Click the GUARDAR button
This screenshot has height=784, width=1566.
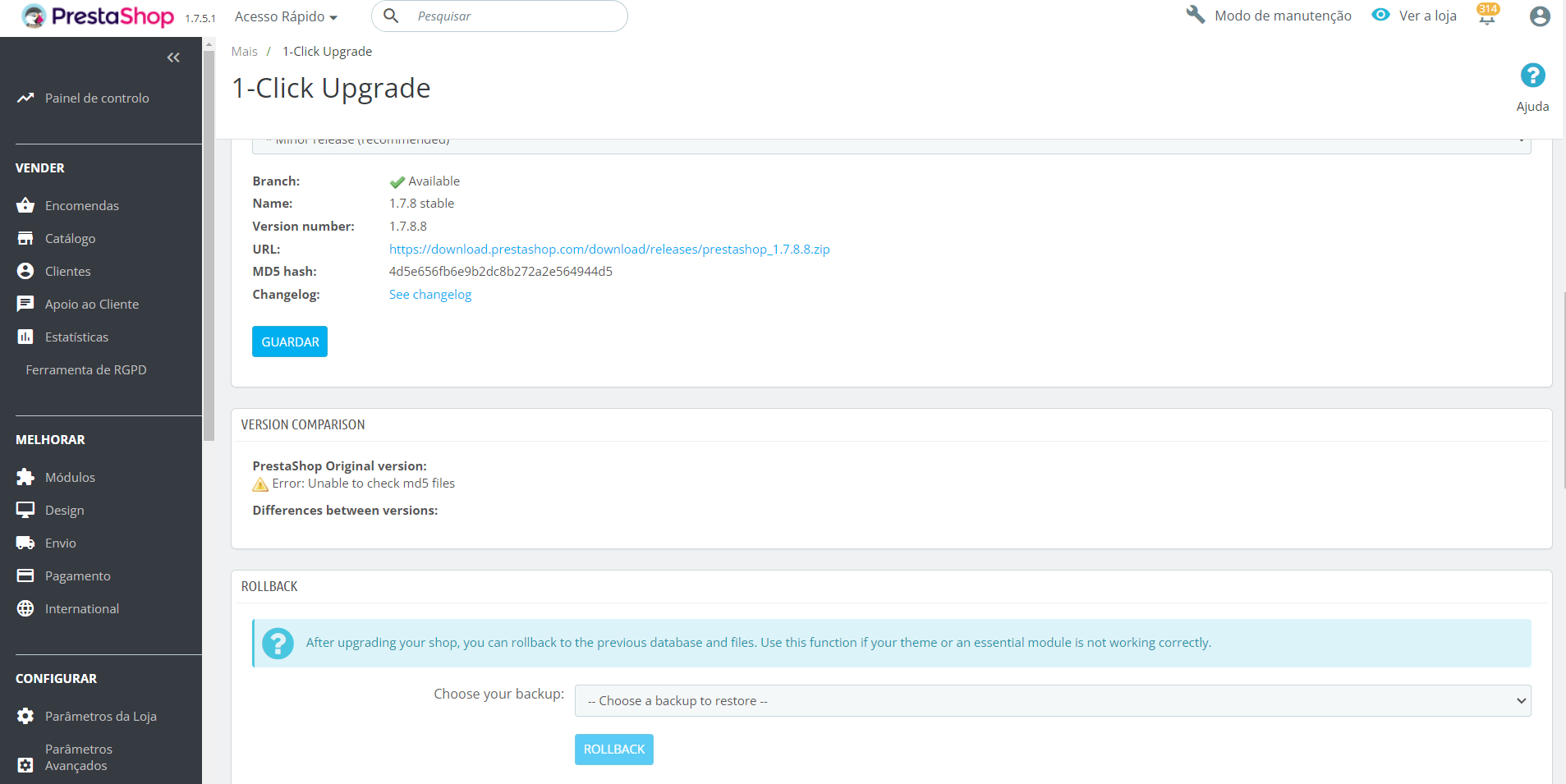pos(289,341)
